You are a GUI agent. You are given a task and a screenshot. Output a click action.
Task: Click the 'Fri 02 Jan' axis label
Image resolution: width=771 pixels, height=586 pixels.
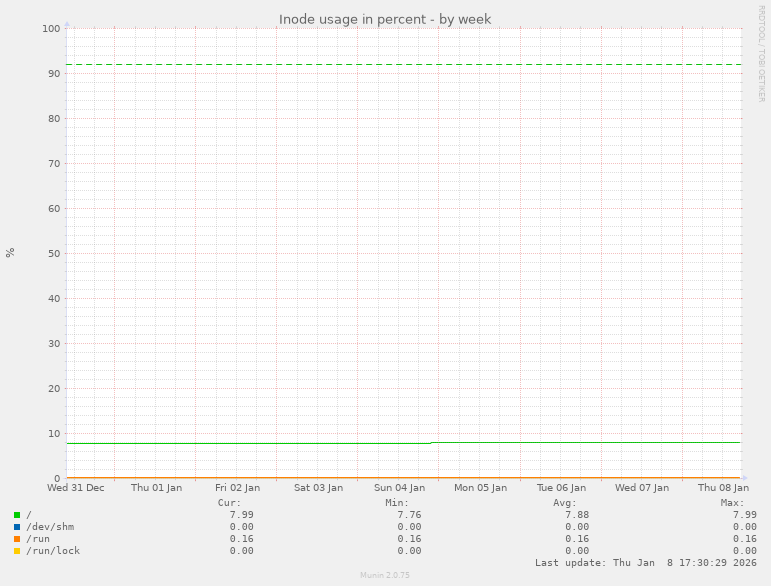pyautogui.click(x=237, y=488)
